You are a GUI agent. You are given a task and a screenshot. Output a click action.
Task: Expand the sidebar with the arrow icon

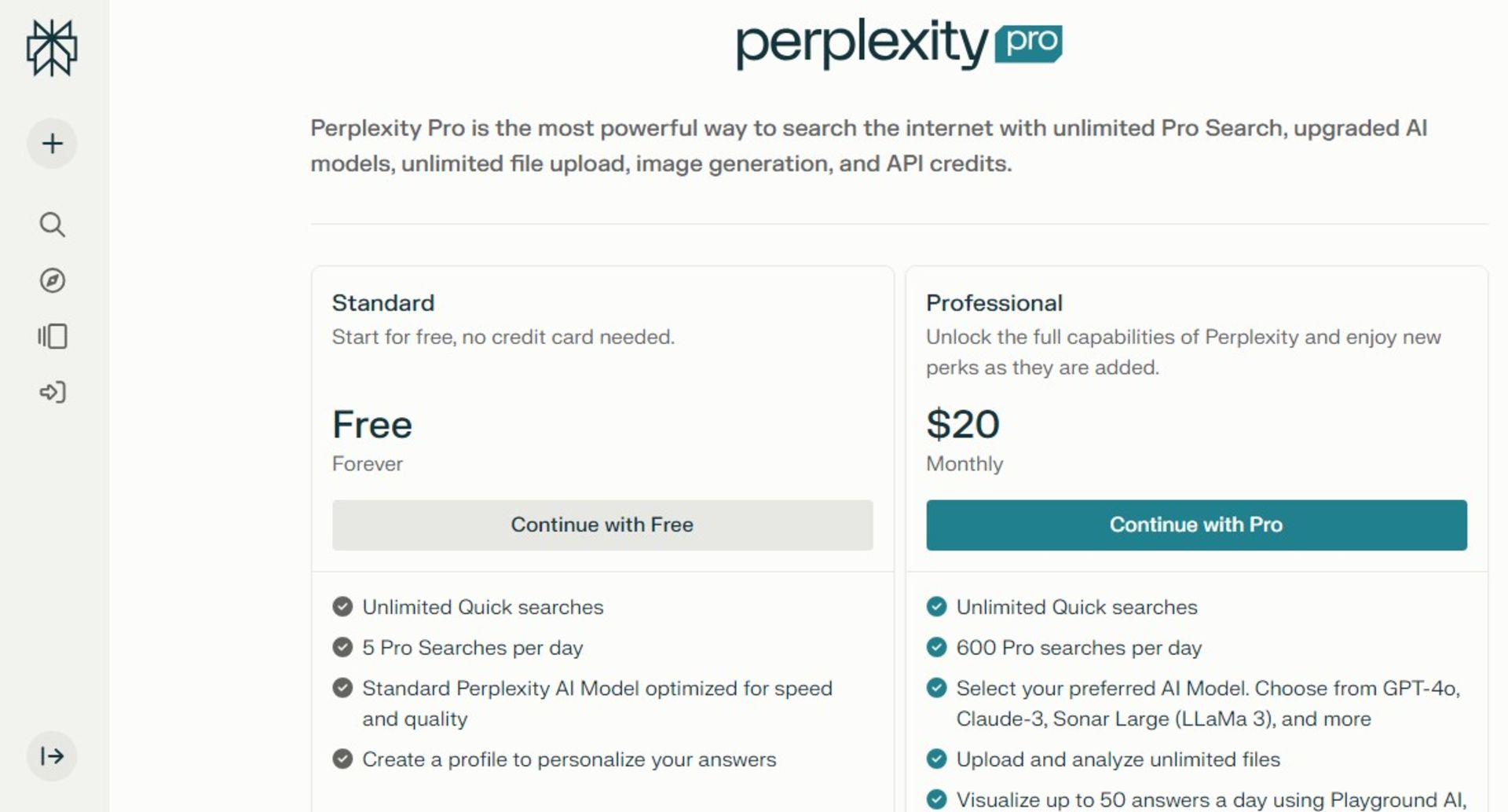click(52, 756)
